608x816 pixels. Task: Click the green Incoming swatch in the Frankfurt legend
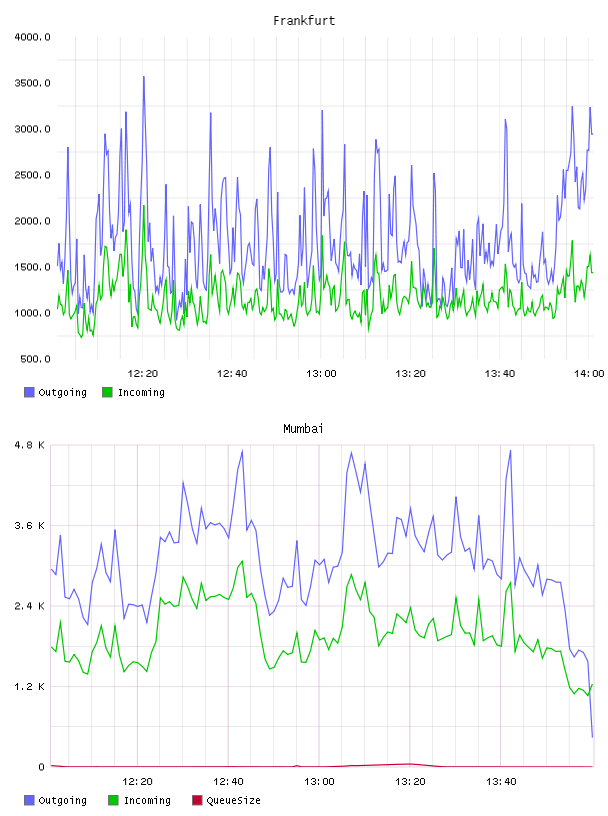click(x=107, y=392)
